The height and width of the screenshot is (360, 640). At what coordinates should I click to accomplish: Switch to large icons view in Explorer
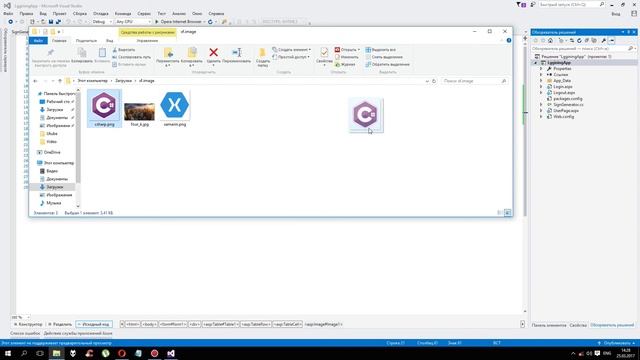(x=507, y=213)
